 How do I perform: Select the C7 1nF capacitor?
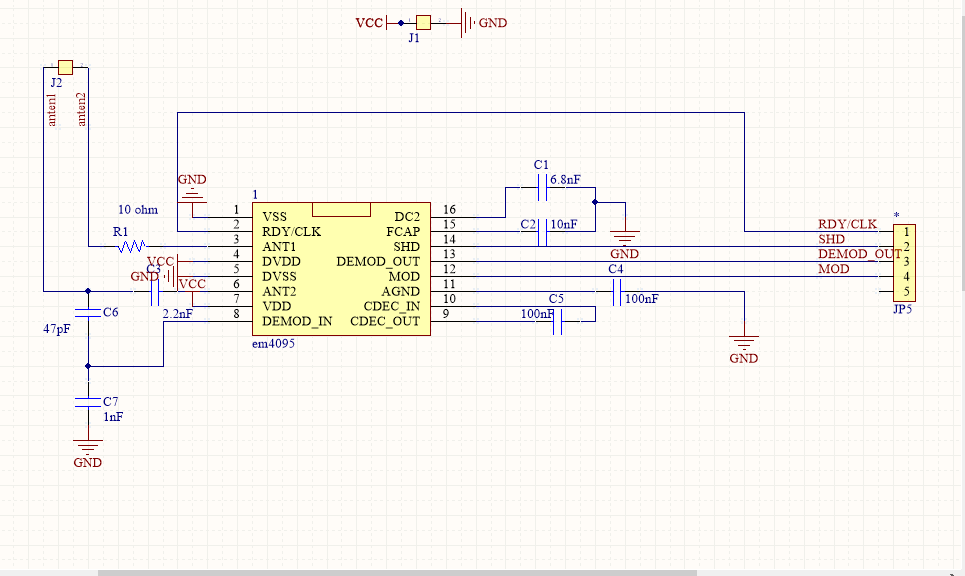coord(87,401)
